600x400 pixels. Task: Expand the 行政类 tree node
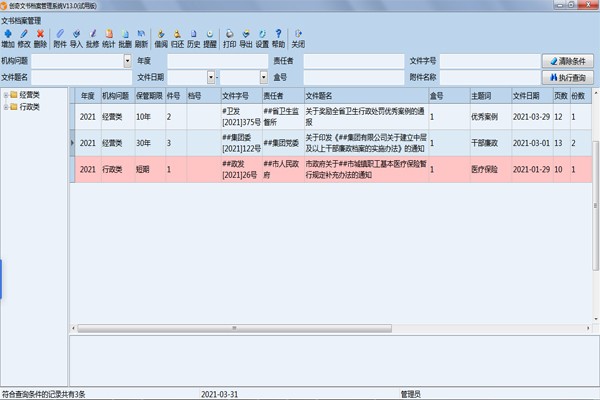coord(8,106)
